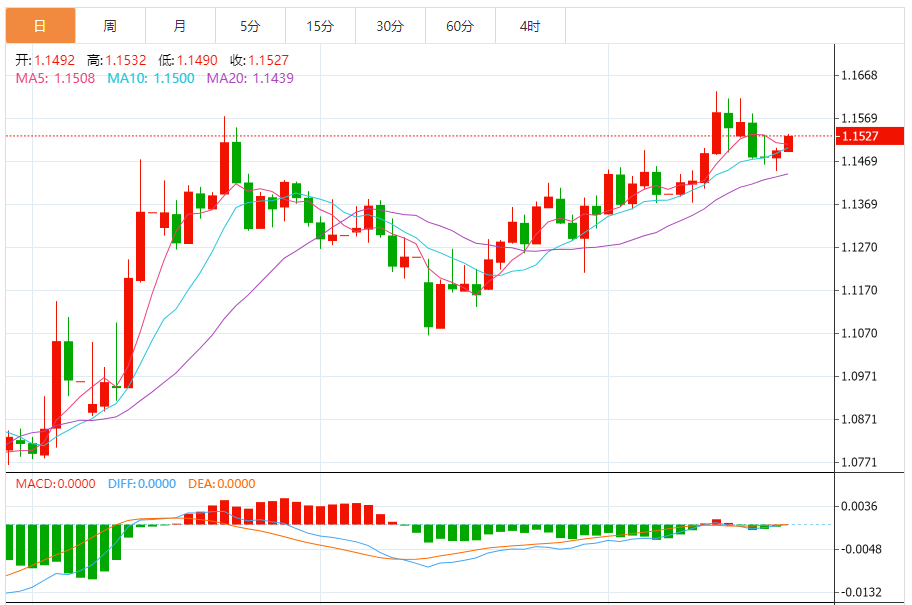Click the 1.1170 price axis label
912x605 pixels.
point(859,290)
